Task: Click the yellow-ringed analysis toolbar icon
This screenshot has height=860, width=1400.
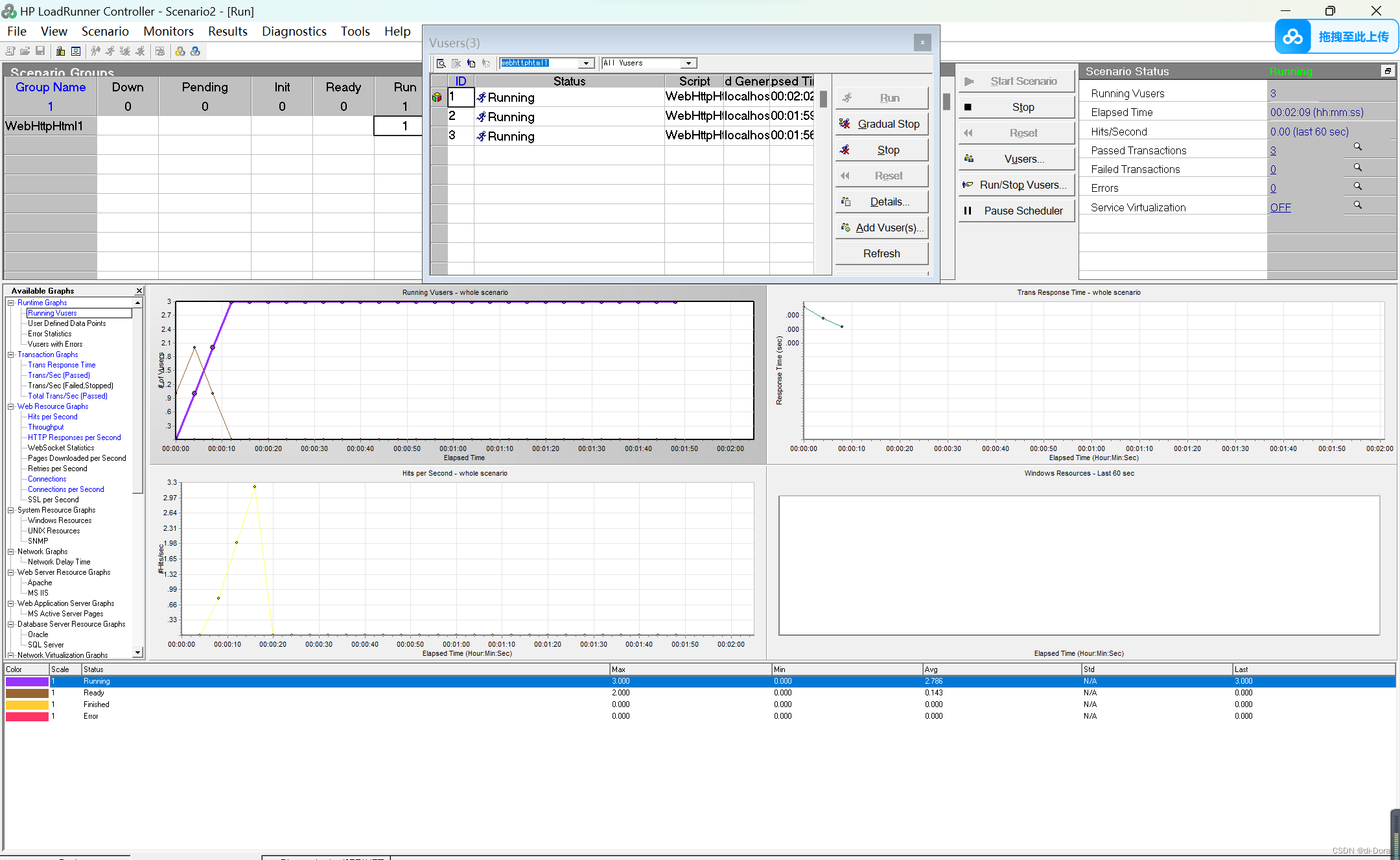Action: click(180, 51)
